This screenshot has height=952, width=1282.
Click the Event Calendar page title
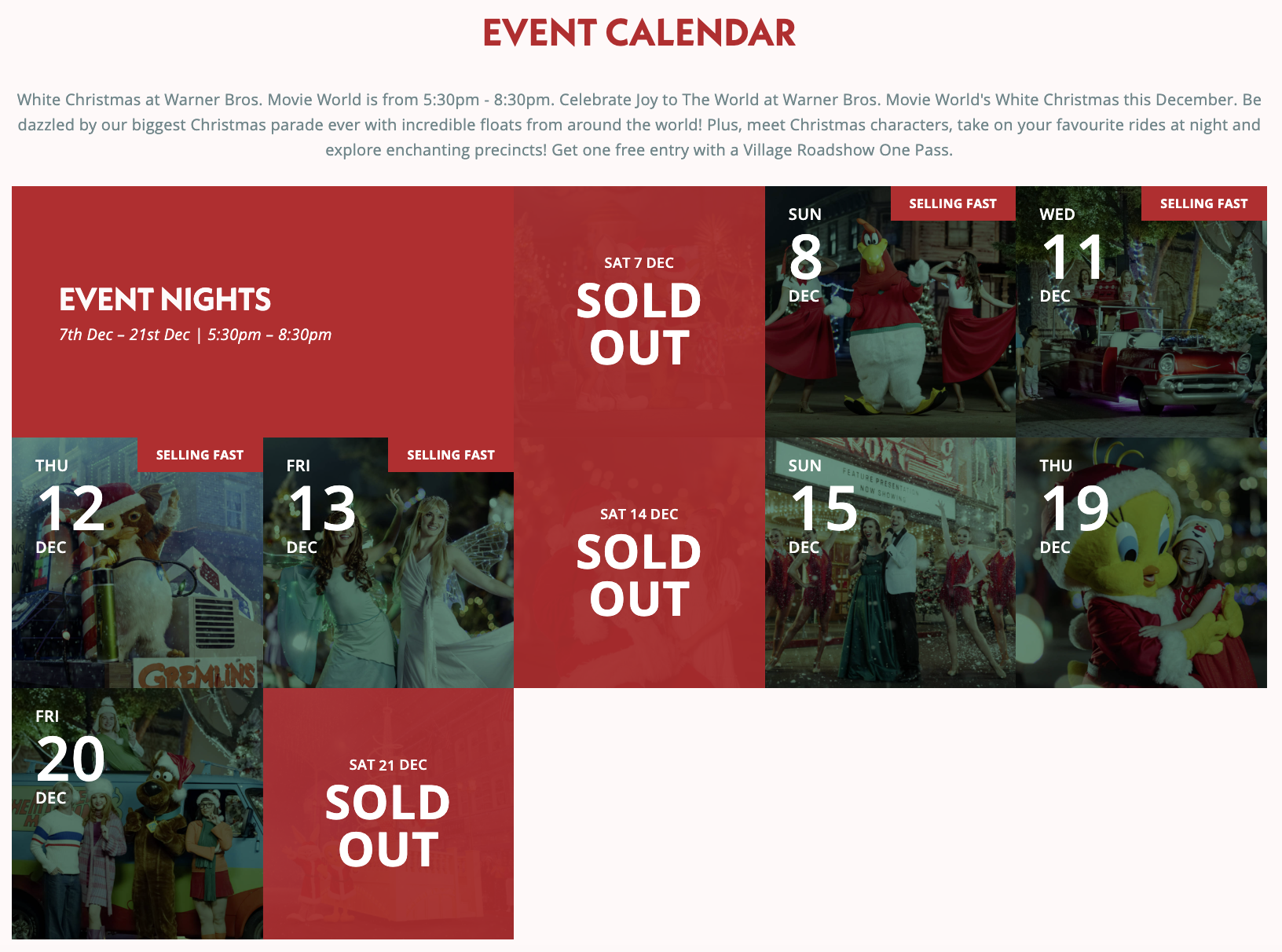pyautogui.click(x=639, y=33)
